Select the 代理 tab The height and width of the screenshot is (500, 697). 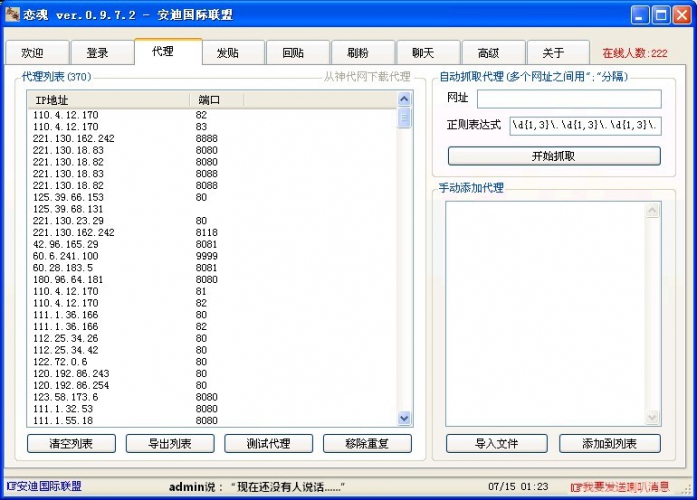168,52
